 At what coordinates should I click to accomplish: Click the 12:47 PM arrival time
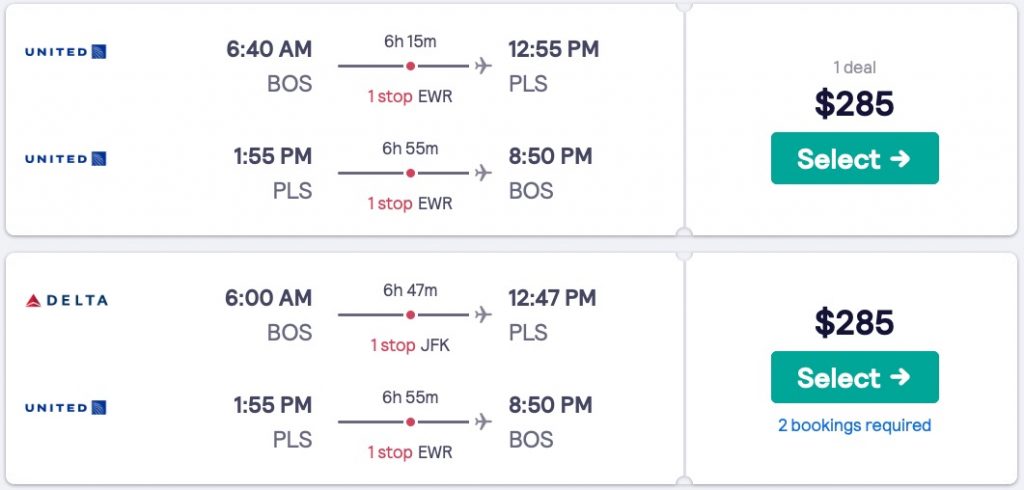click(552, 297)
